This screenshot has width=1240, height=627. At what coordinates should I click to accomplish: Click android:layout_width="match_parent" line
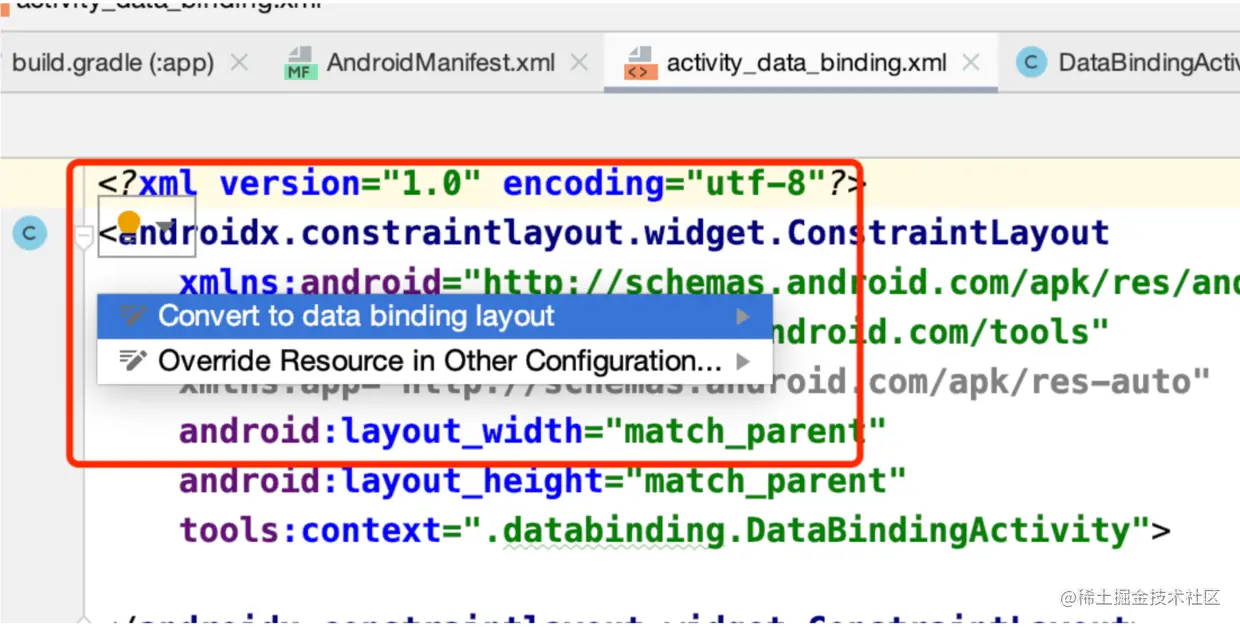(532, 432)
